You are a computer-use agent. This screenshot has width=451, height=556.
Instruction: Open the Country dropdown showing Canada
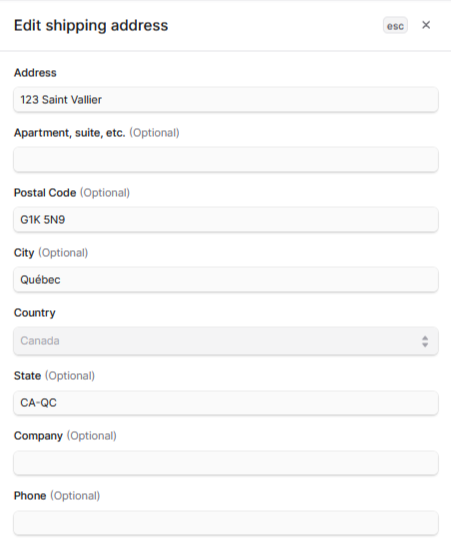click(226, 341)
